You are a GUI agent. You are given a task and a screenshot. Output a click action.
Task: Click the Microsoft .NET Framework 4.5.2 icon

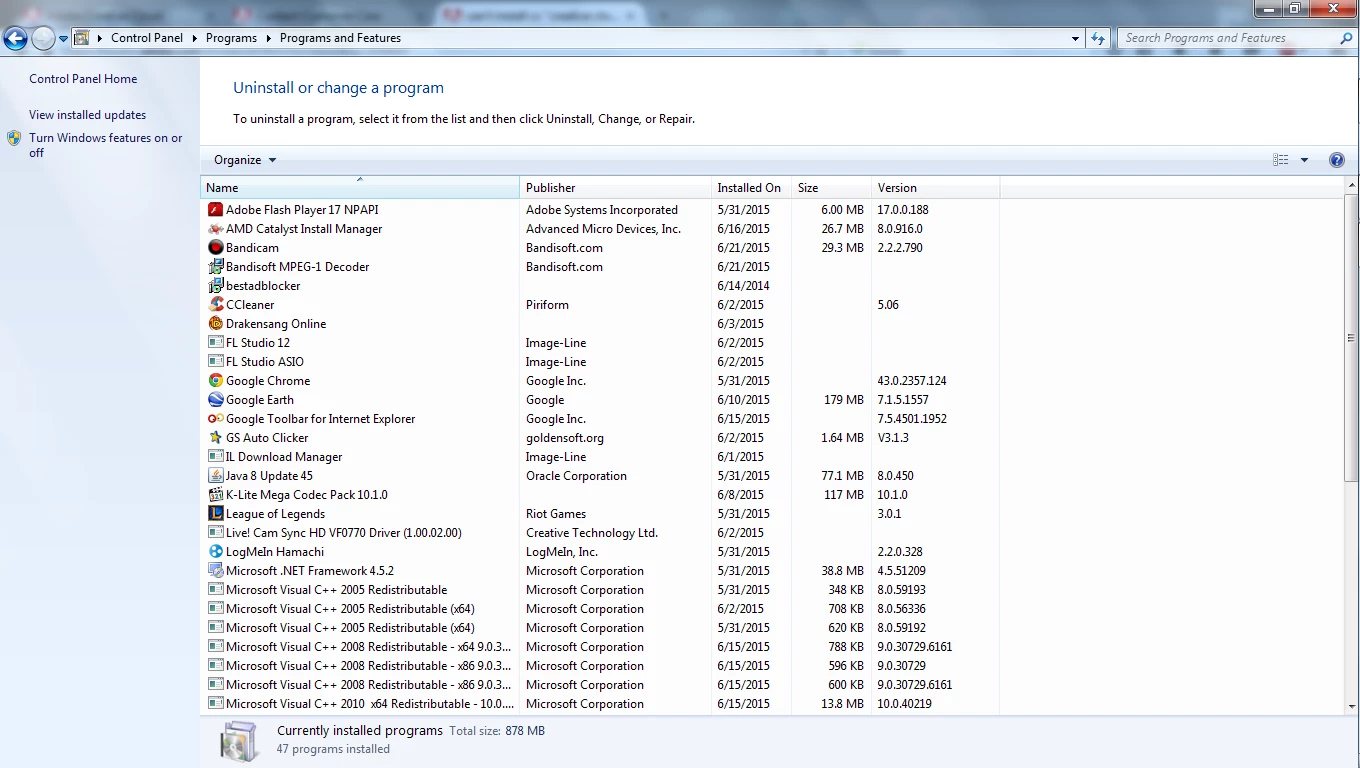click(215, 571)
